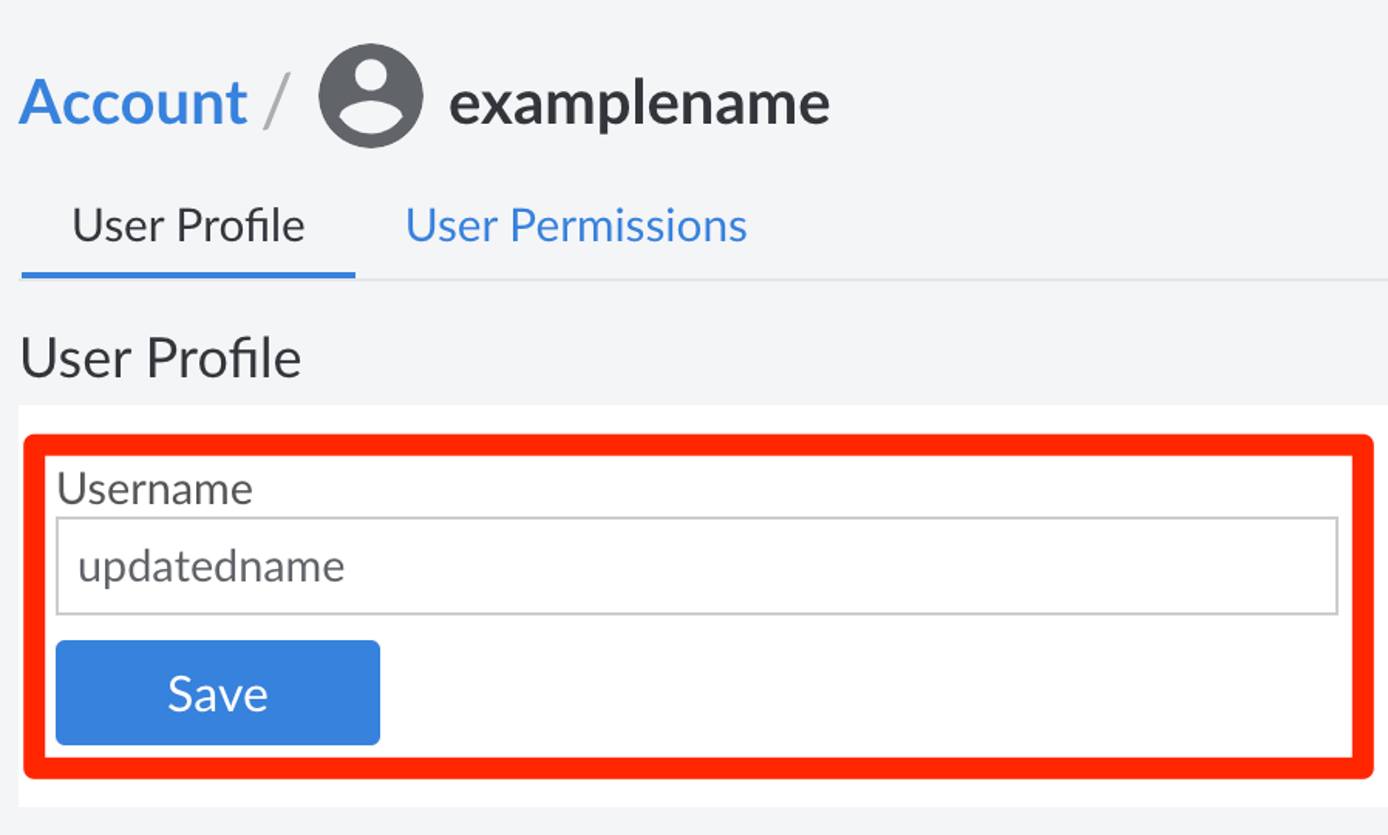Click the User Profile section title
The width and height of the screenshot is (1388, 835).
point(162,358)
